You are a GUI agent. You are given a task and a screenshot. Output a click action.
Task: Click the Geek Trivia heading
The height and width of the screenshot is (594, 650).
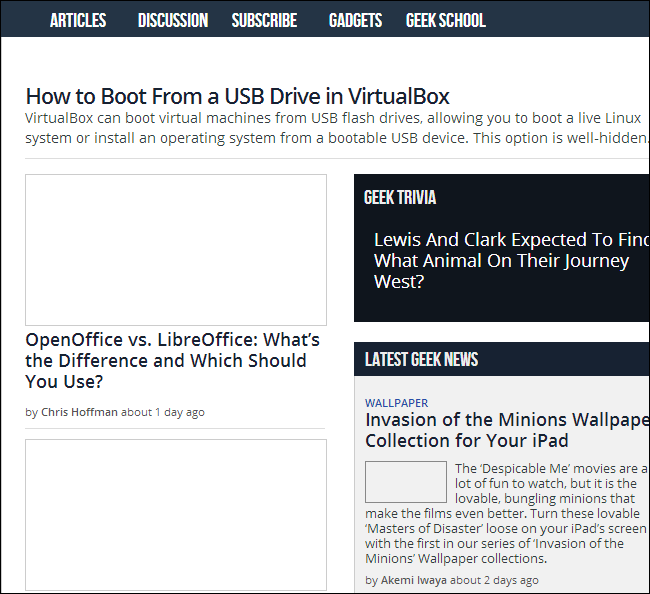pos(400,197)
